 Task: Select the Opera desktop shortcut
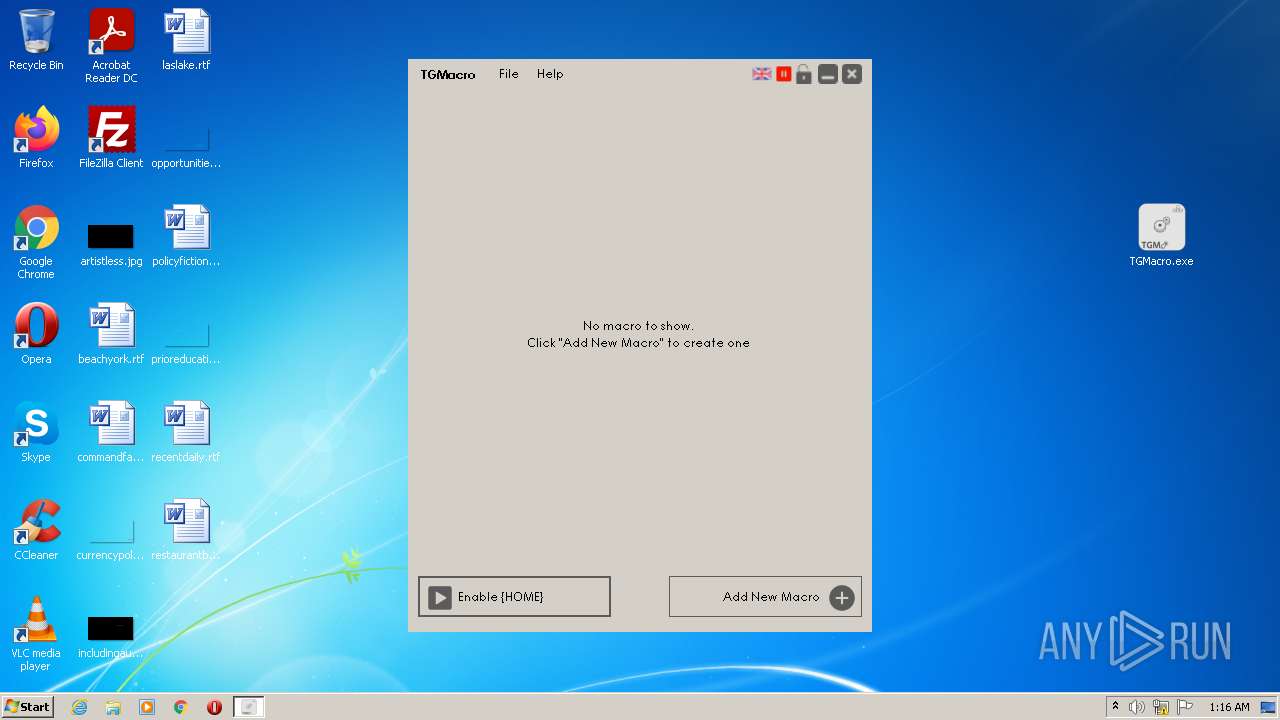(x=36, y=334)
